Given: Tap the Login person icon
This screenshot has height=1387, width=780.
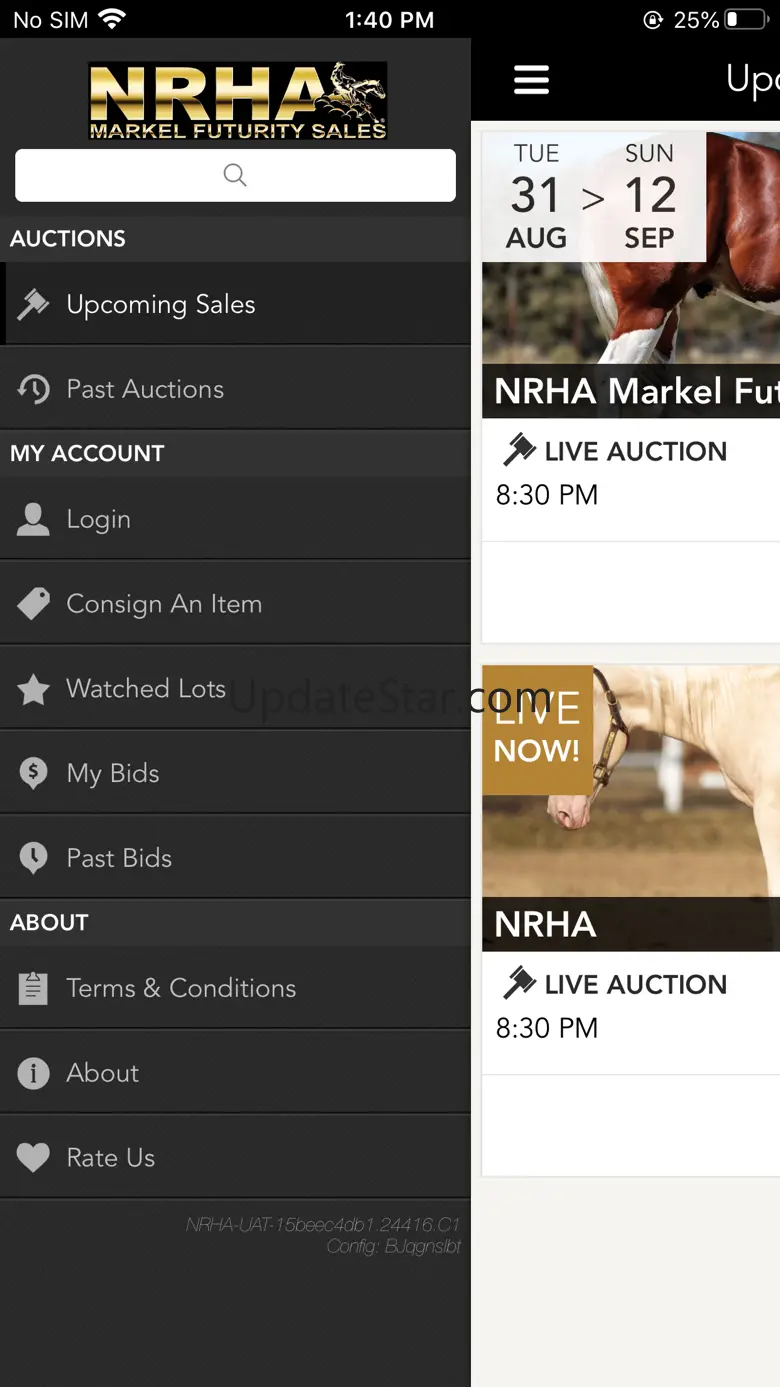Looking at the screenshot, I should point(33,519).
